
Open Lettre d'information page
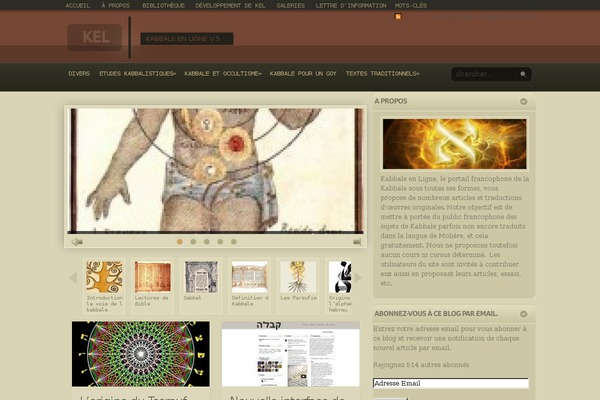tap(351, 5)
